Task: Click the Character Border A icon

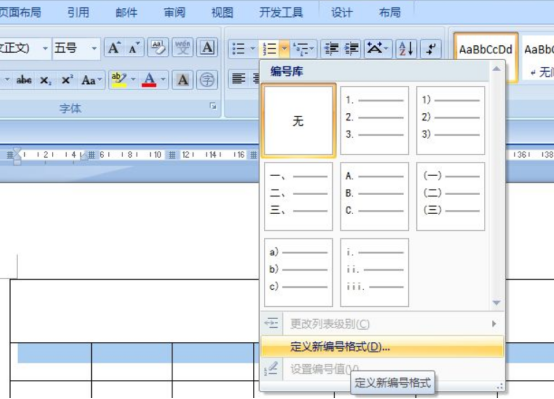Action: [207, 47]
